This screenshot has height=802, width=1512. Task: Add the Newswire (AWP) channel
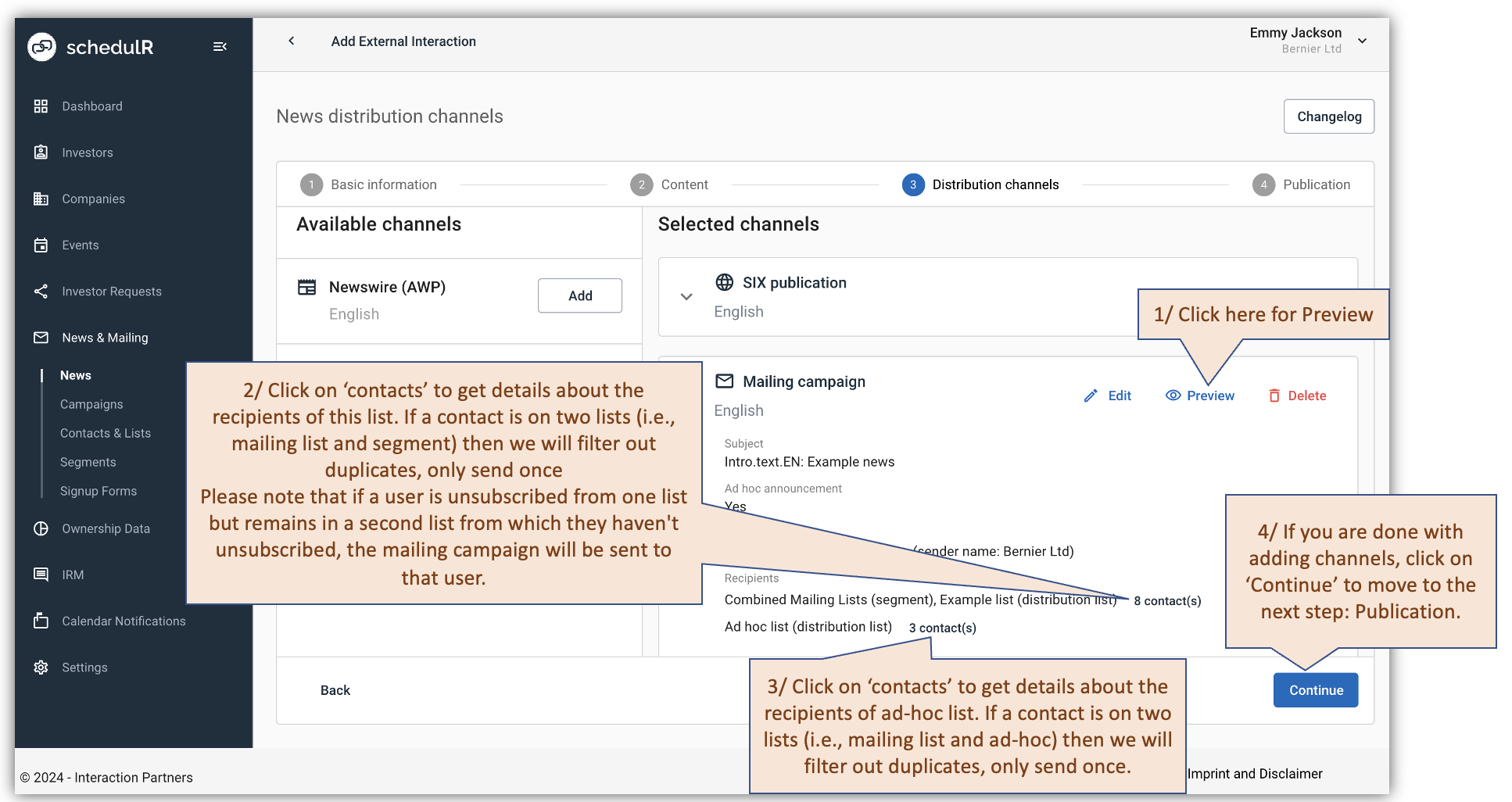(x=579, y=295)
